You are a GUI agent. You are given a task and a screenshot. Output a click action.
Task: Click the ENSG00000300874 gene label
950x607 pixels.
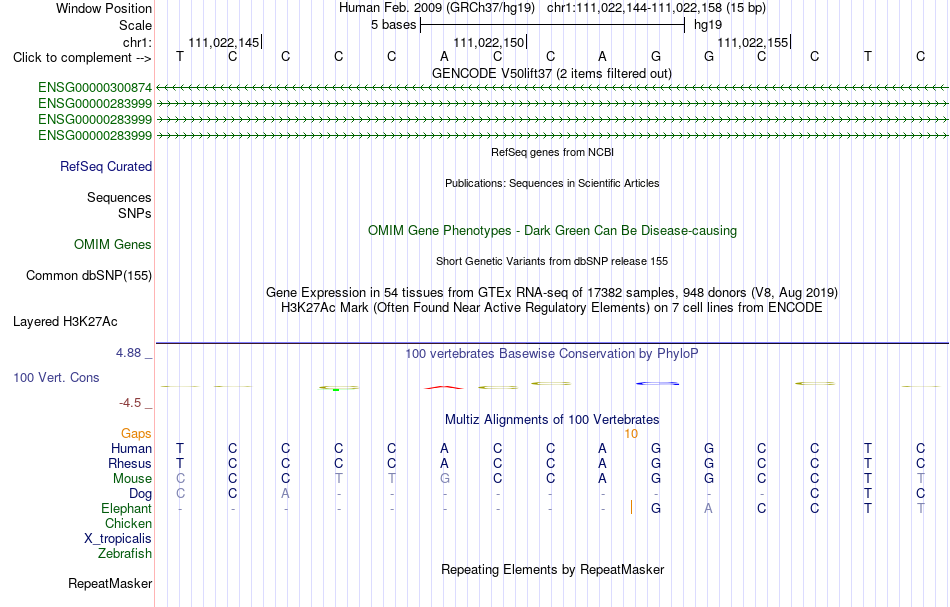point(95,88)
